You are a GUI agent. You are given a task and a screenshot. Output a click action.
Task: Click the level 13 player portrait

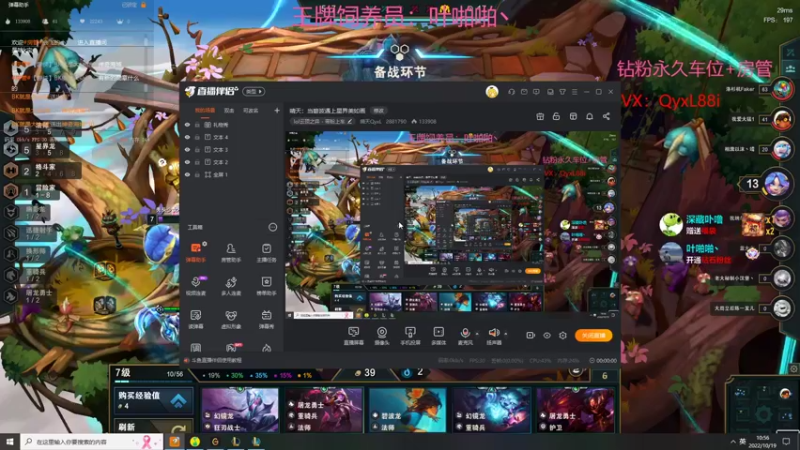(x=776, y=184)
